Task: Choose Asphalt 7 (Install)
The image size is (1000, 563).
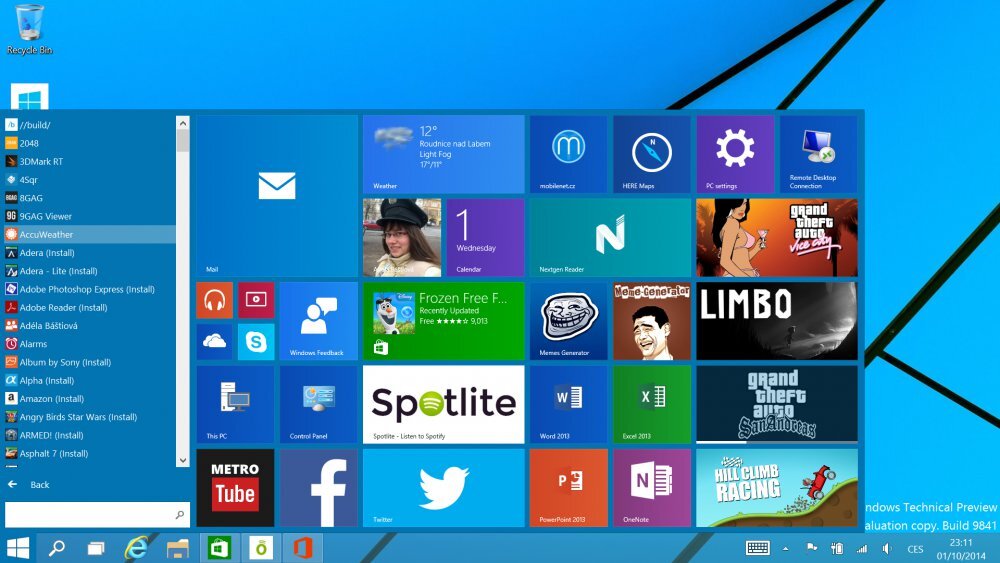Action: [88, 453]
